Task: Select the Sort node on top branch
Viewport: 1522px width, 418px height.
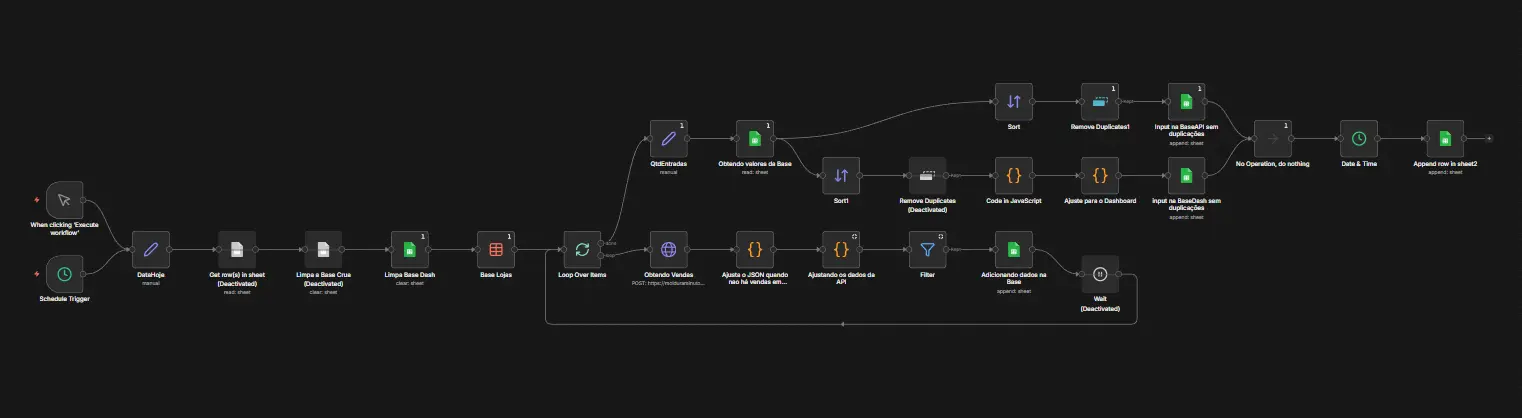Action: tap(1013, 102)
